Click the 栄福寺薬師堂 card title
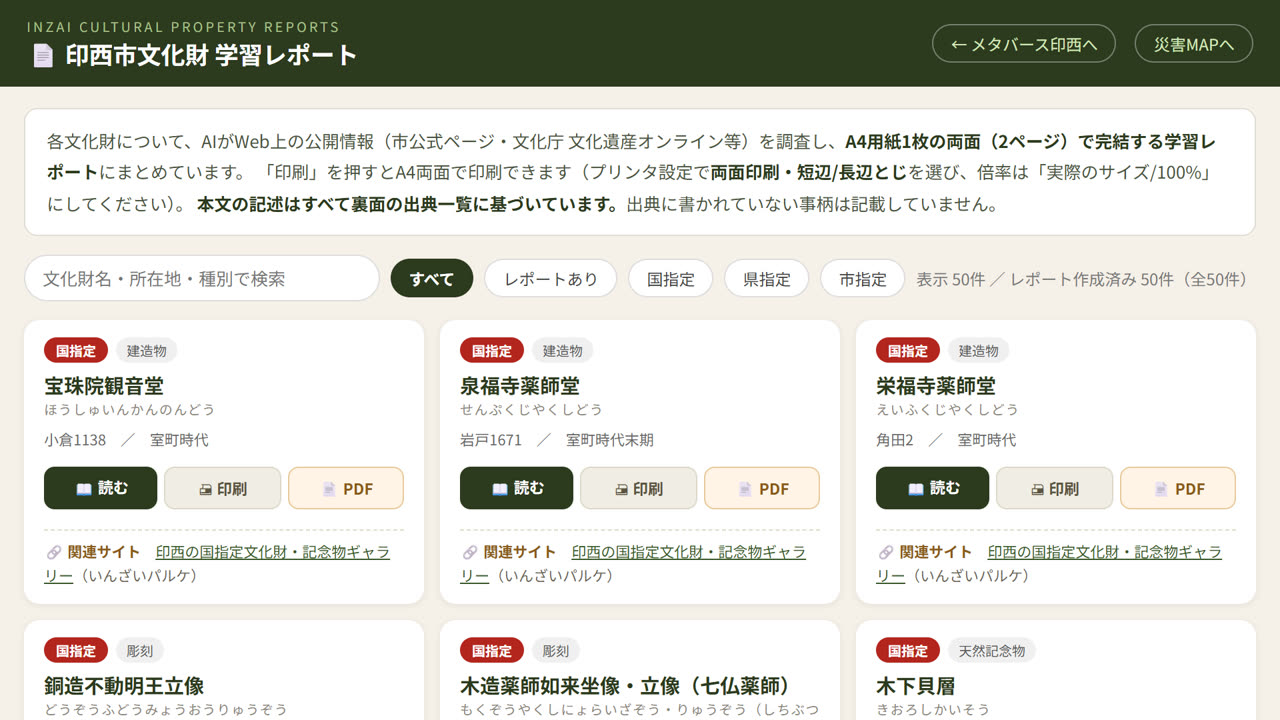1280x720 pixels. [x=936, y=386]
